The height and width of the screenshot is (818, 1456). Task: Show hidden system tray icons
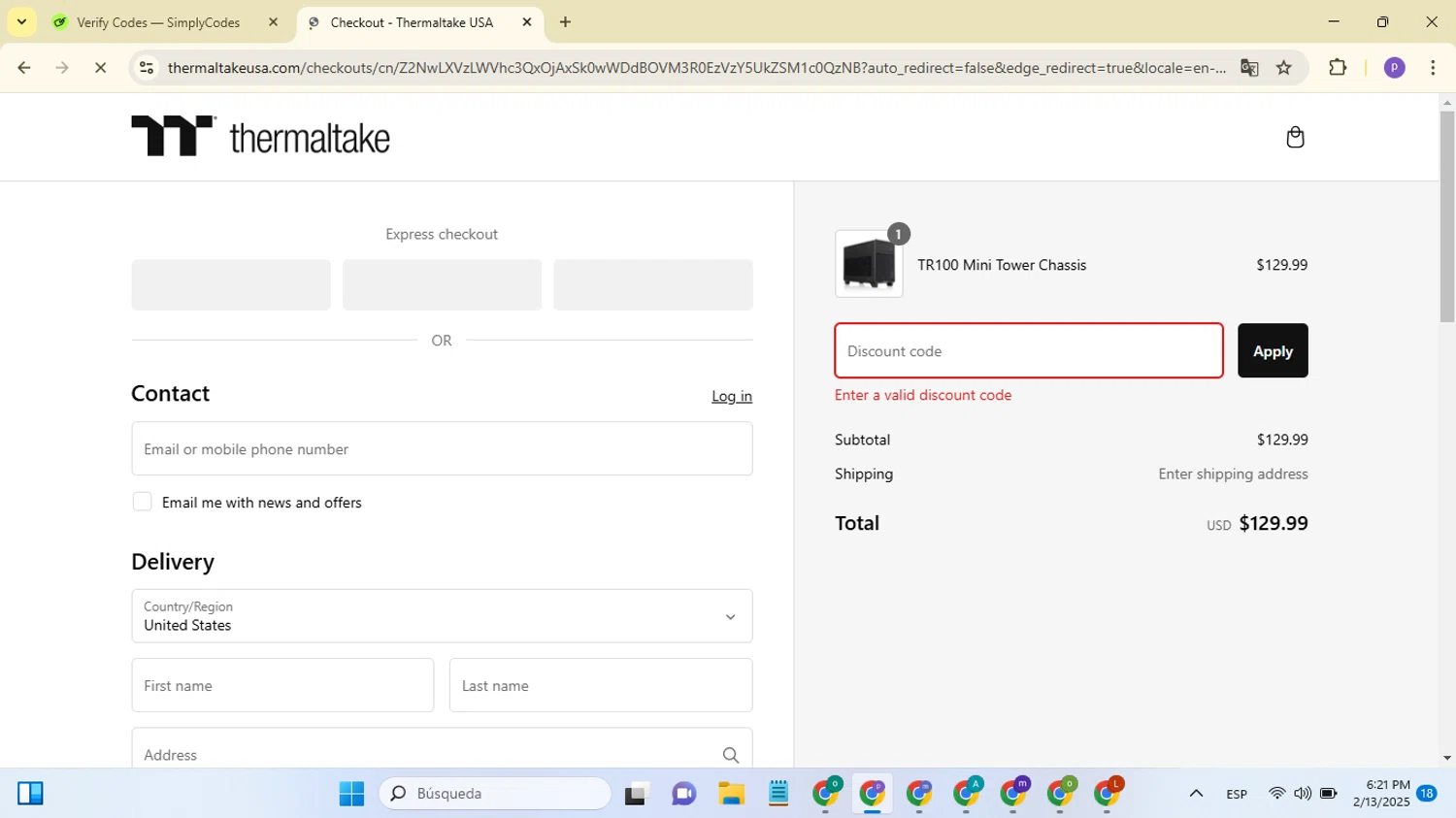(x=1196, y=794)
